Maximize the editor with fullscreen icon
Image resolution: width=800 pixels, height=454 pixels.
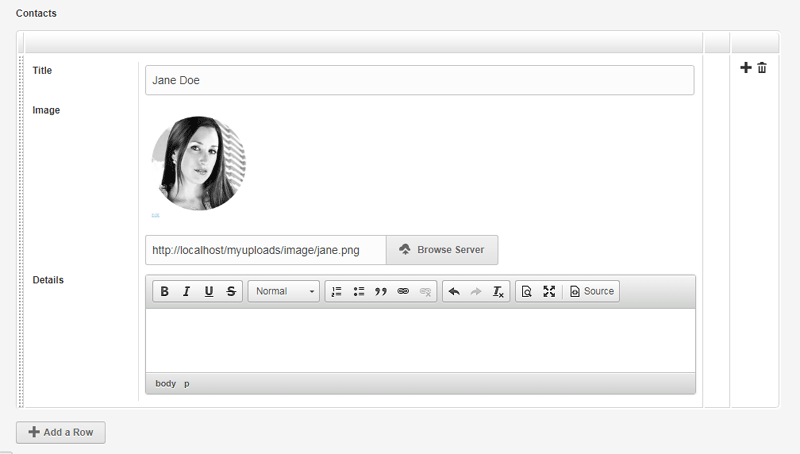pyautogui.click(x=549, y=291)
